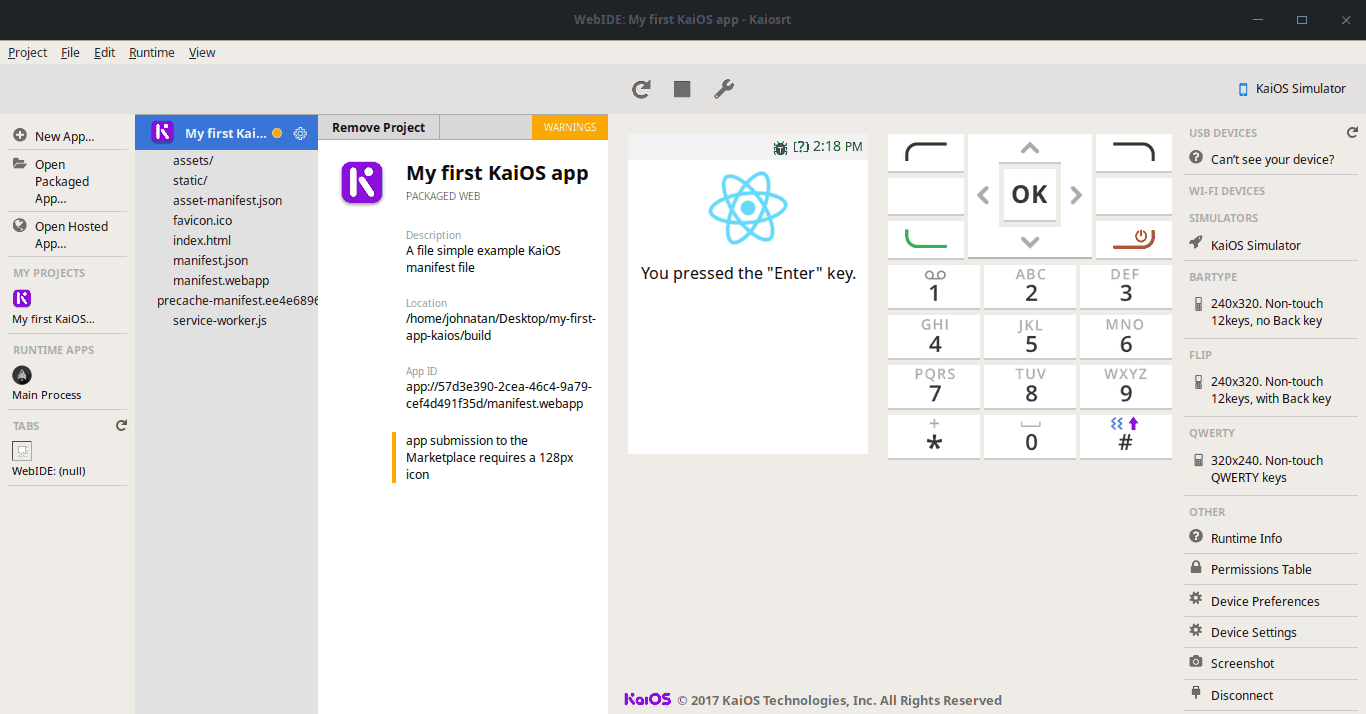This screenshot has height=714, width=1366.
Task: Click the reload app toolbar icon
Action: pyautogui.click(x=642, y=89)
